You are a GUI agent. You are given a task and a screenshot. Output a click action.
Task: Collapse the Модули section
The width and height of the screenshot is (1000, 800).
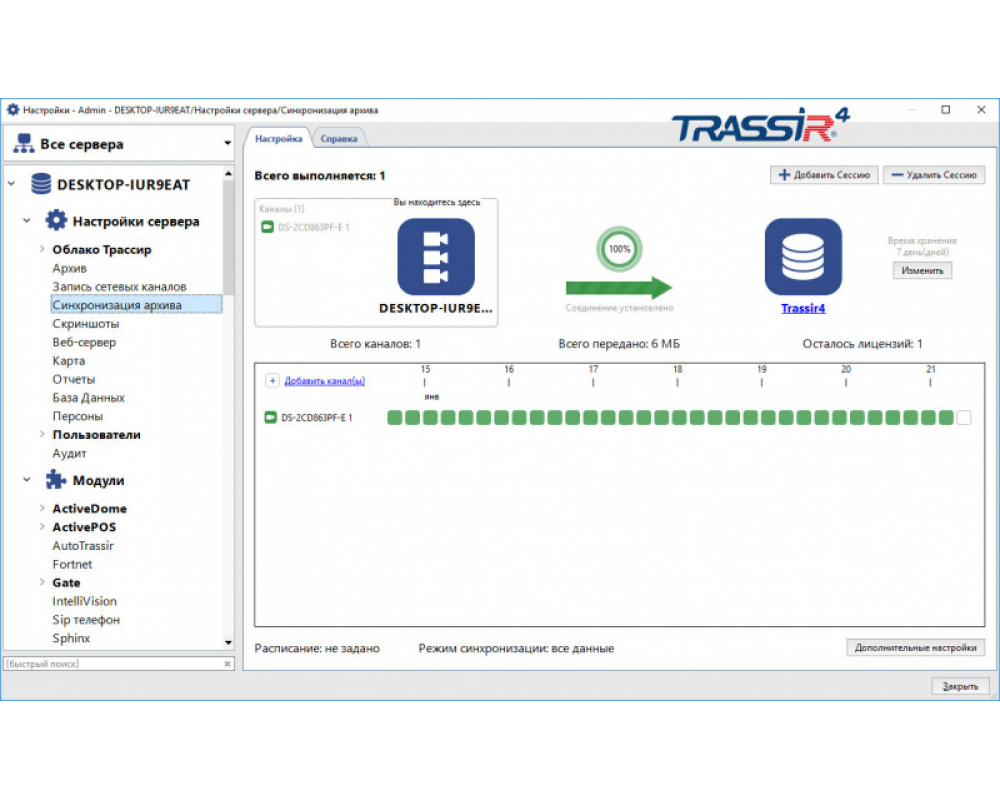(x=27, y=480)
